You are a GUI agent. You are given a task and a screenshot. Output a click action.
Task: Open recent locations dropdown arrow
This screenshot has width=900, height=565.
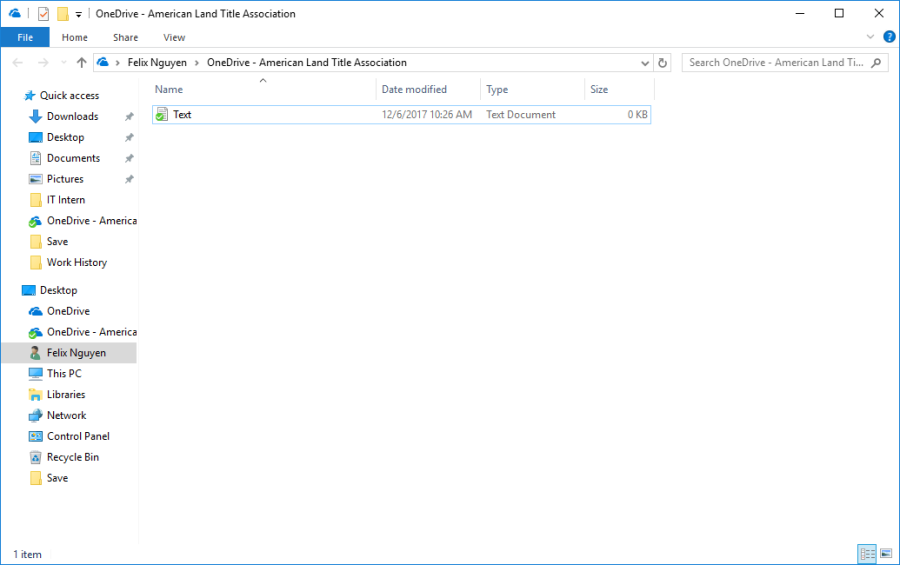[63, 63]
